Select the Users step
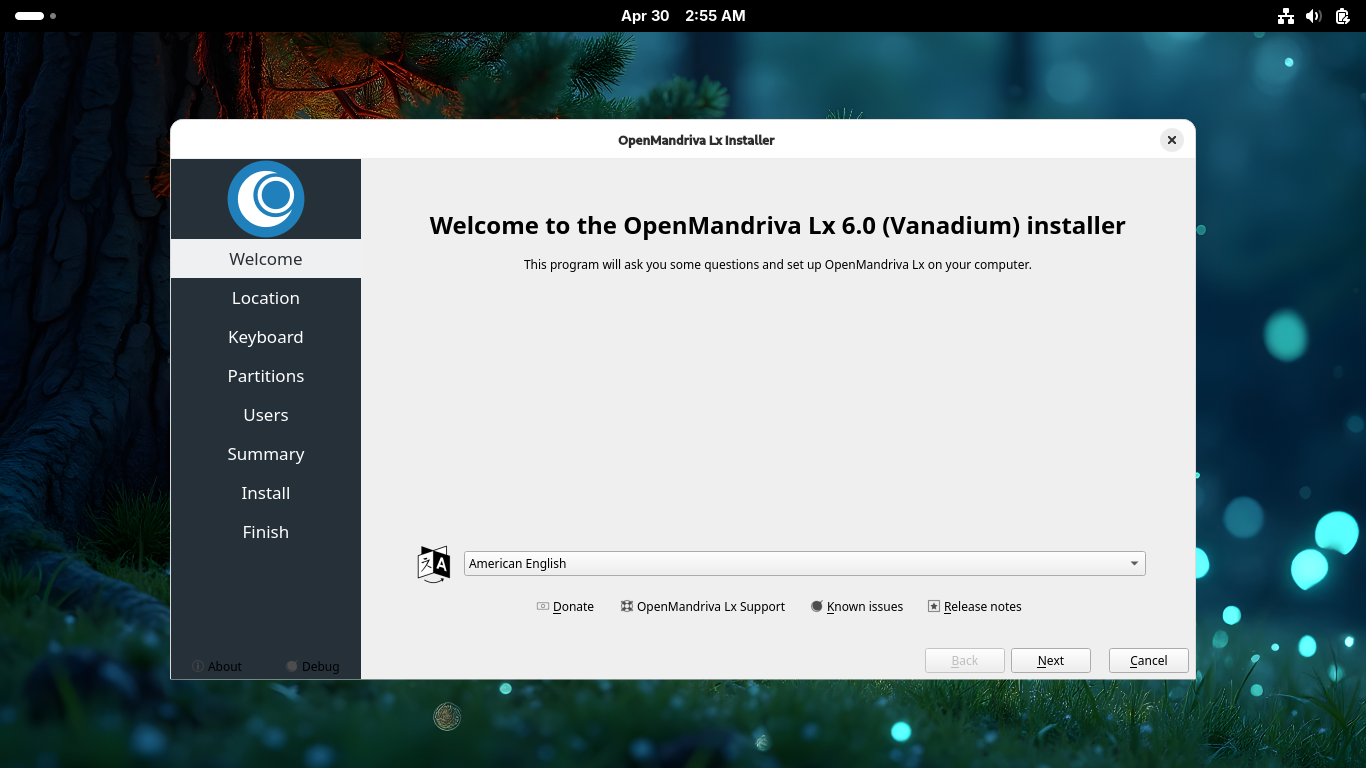Viewport: 1366px width, 768px height. 266,415
